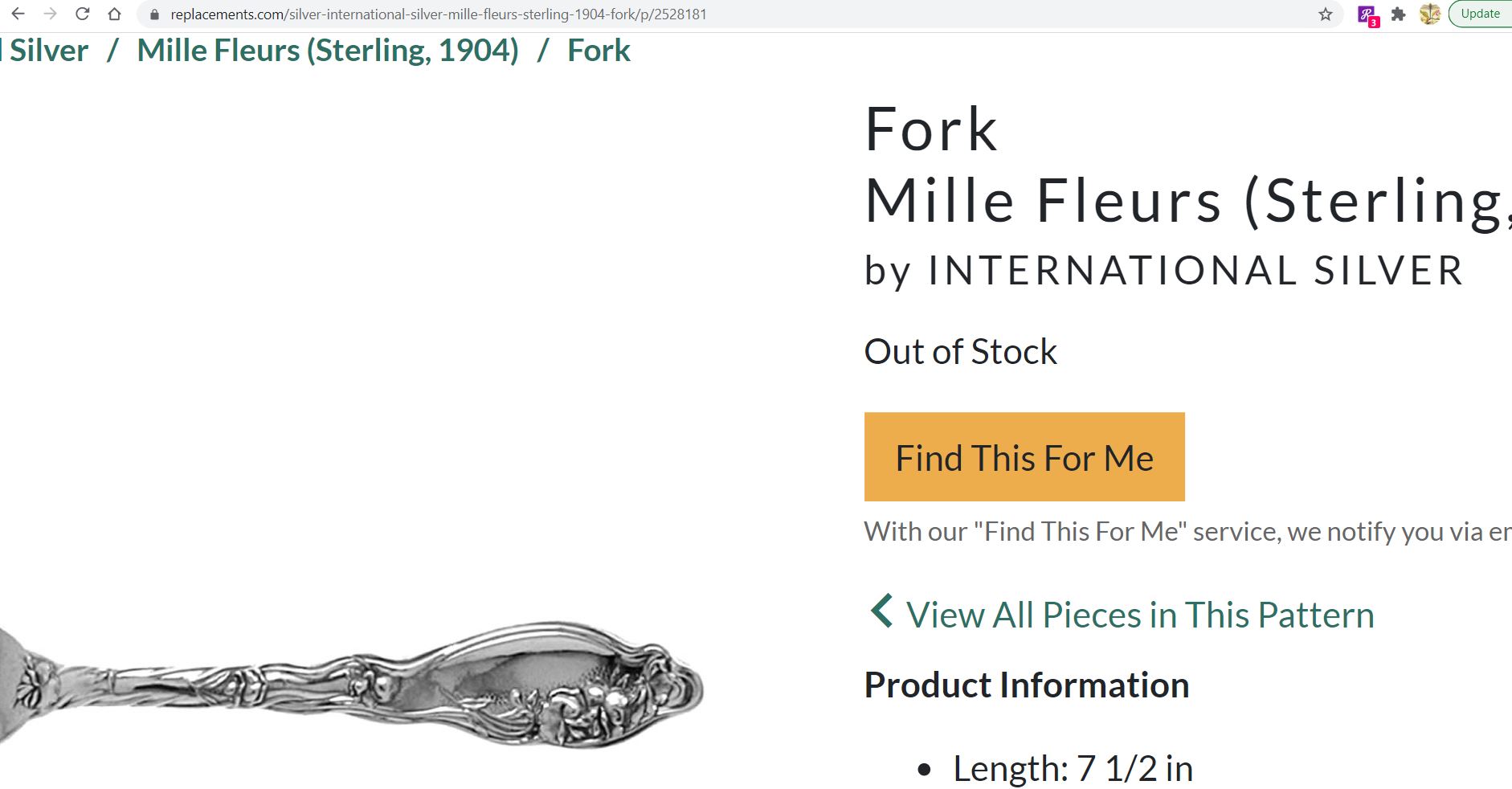
Task: Bookmark this page with the star
Action: [1326, 14]
